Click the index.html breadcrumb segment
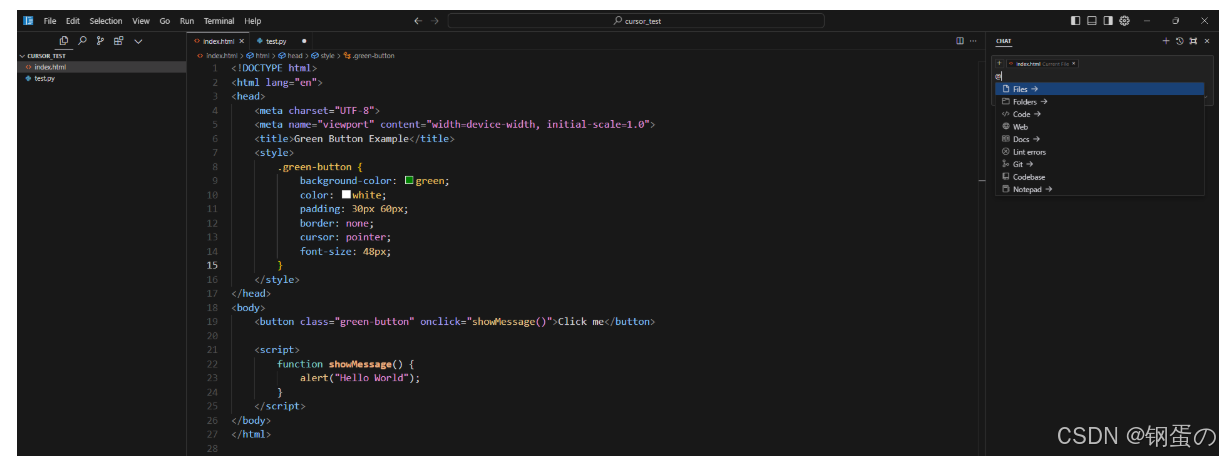Screen dimensions: 1222x456 221,56
